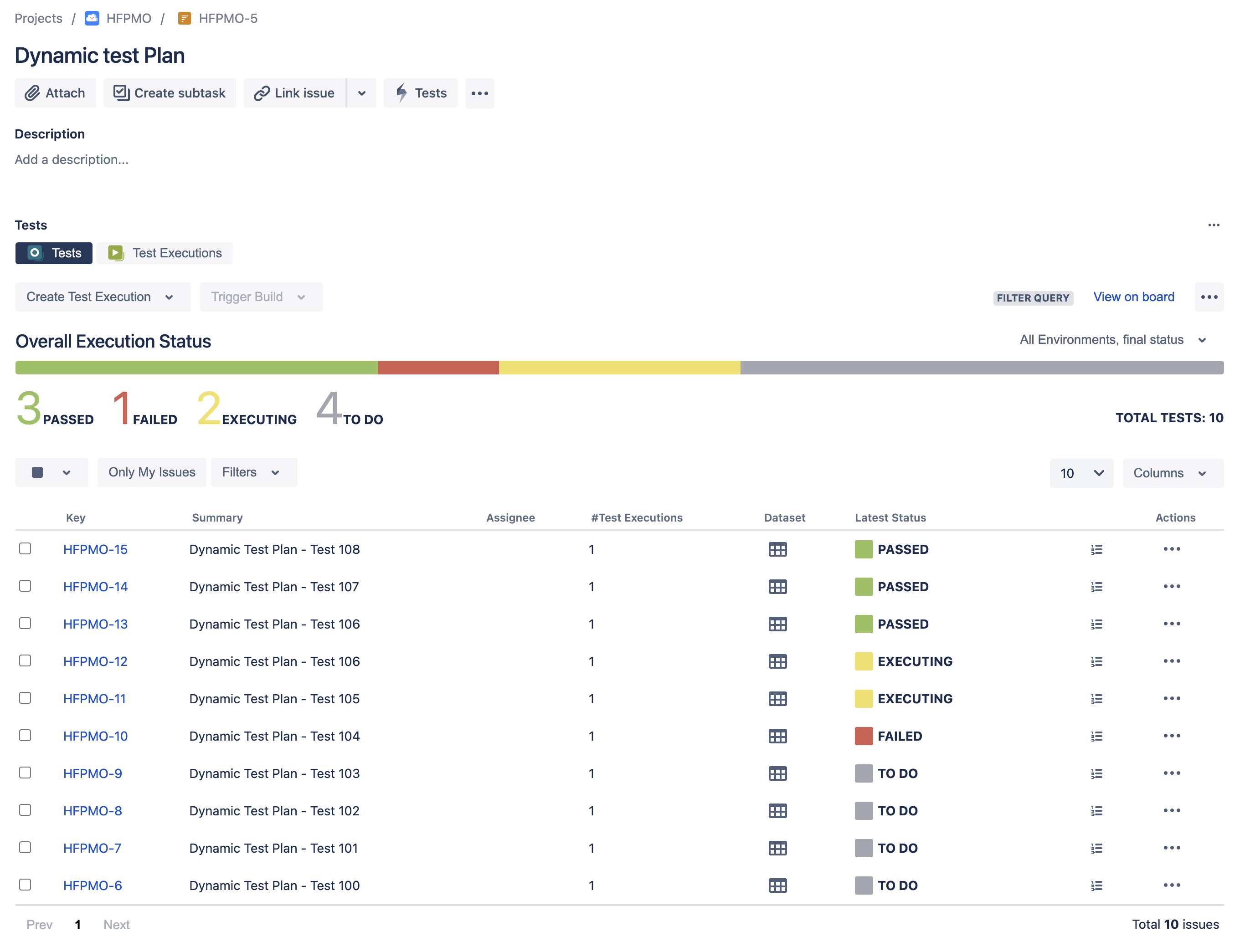The image size is (1245, 952).
Task: Switch to Test Executions tab
Action: 165,253
